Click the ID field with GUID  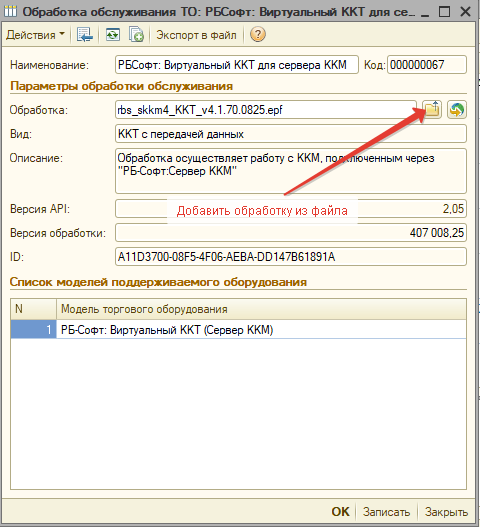(291, 257)
